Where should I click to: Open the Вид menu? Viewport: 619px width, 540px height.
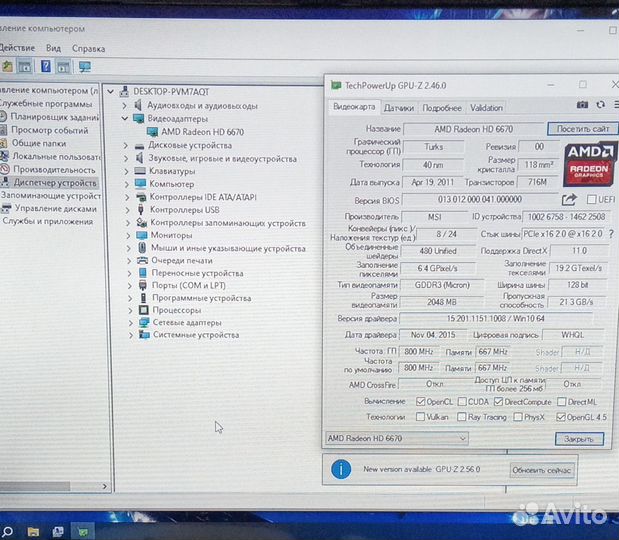tap(53, 48)
